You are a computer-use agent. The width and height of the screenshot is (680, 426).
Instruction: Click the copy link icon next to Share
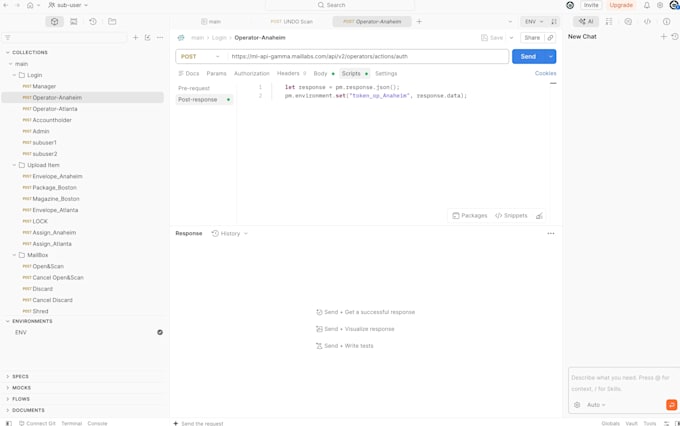coord(550,38)
